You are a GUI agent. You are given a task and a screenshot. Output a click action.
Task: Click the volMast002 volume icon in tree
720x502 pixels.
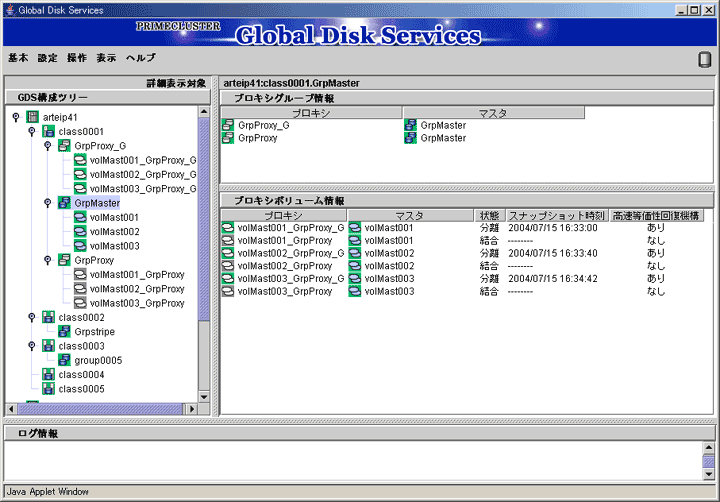pyautogui.click(x=80, y=231)
